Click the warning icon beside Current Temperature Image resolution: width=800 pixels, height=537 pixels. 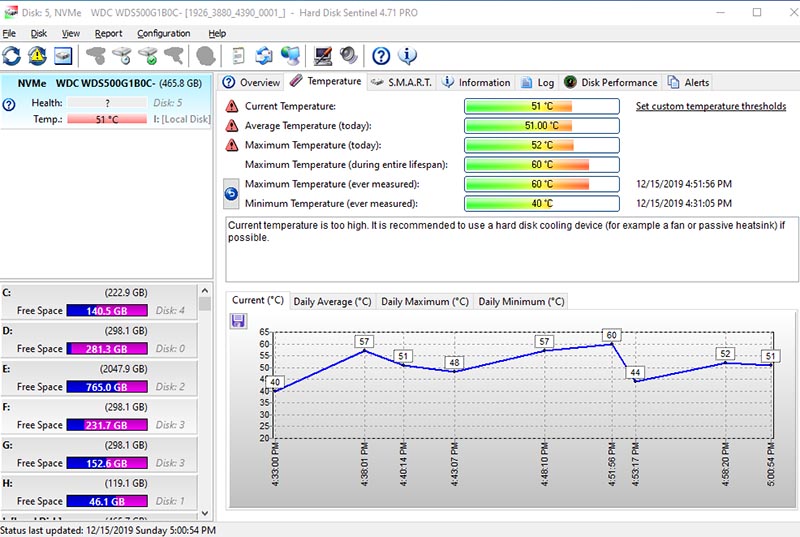coord(232,106)
